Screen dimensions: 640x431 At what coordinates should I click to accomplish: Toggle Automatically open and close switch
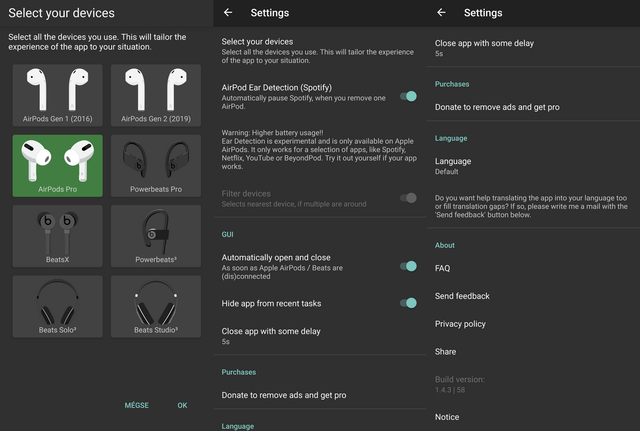(408, 266)
